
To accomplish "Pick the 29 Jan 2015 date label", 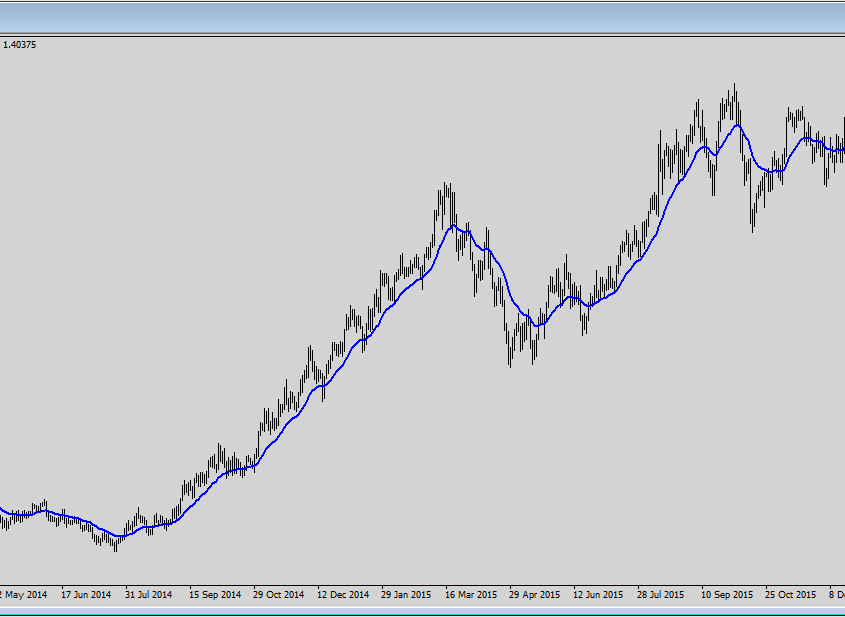I will [x=407, y=595].
